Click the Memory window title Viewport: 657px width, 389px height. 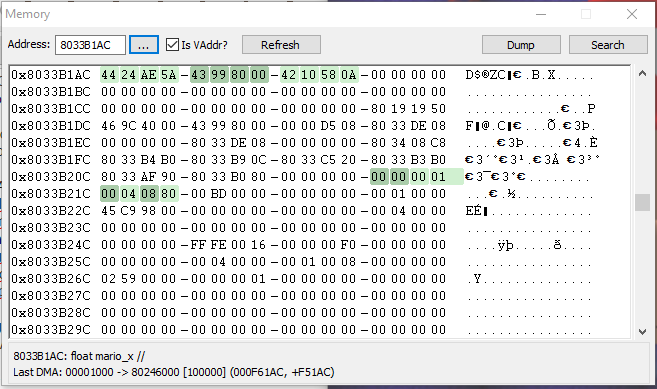tap(28, 14)
